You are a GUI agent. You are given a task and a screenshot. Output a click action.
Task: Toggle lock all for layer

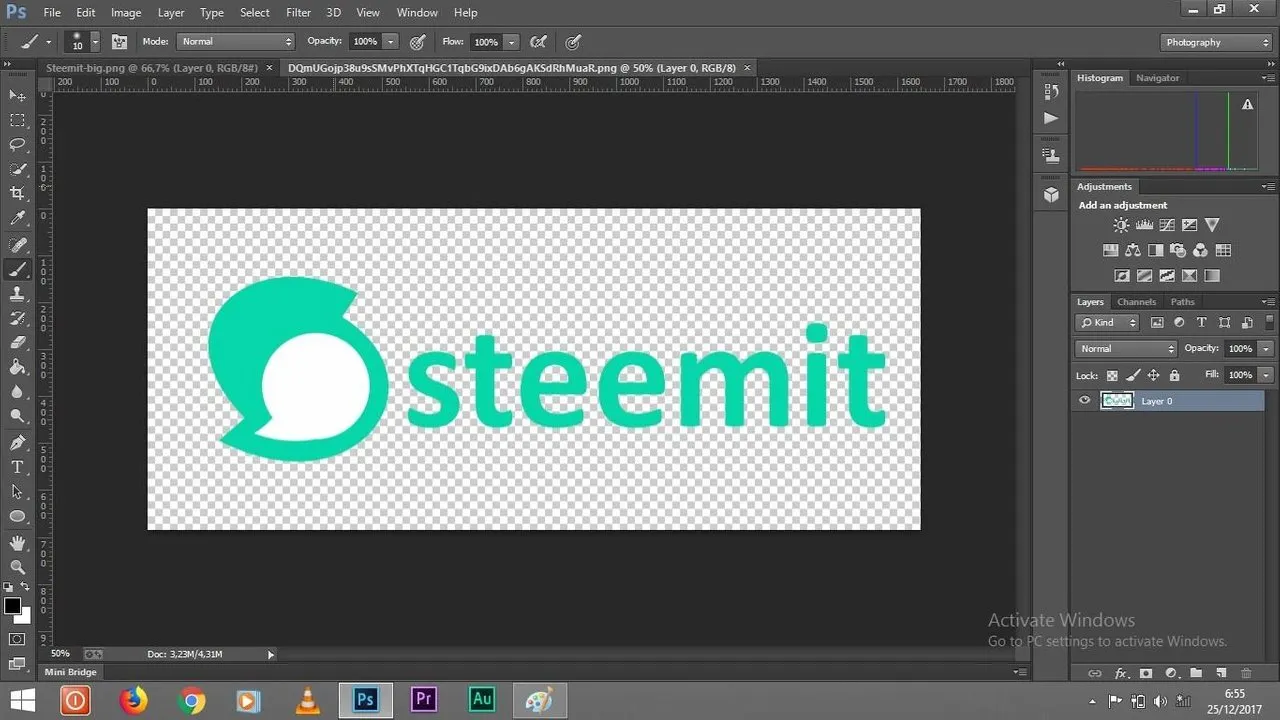[1174, 375]
